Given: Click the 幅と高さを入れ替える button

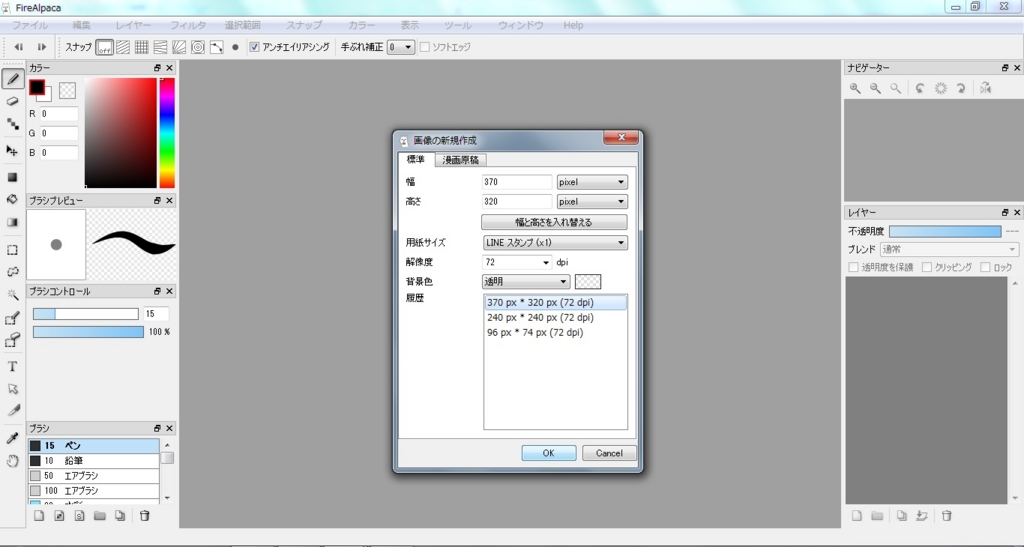Looking at the screenshot, I should [554, 222].
